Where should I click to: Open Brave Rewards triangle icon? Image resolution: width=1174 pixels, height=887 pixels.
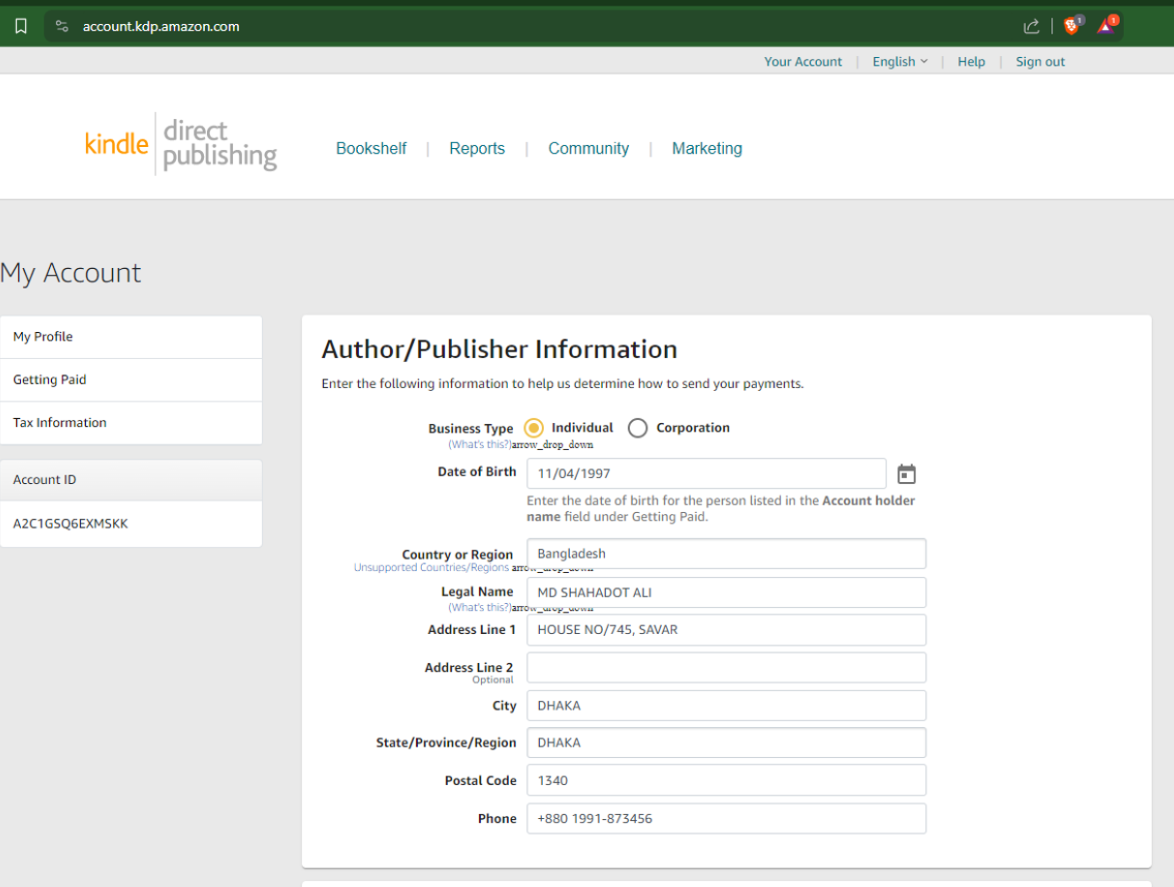(1107, 25)
